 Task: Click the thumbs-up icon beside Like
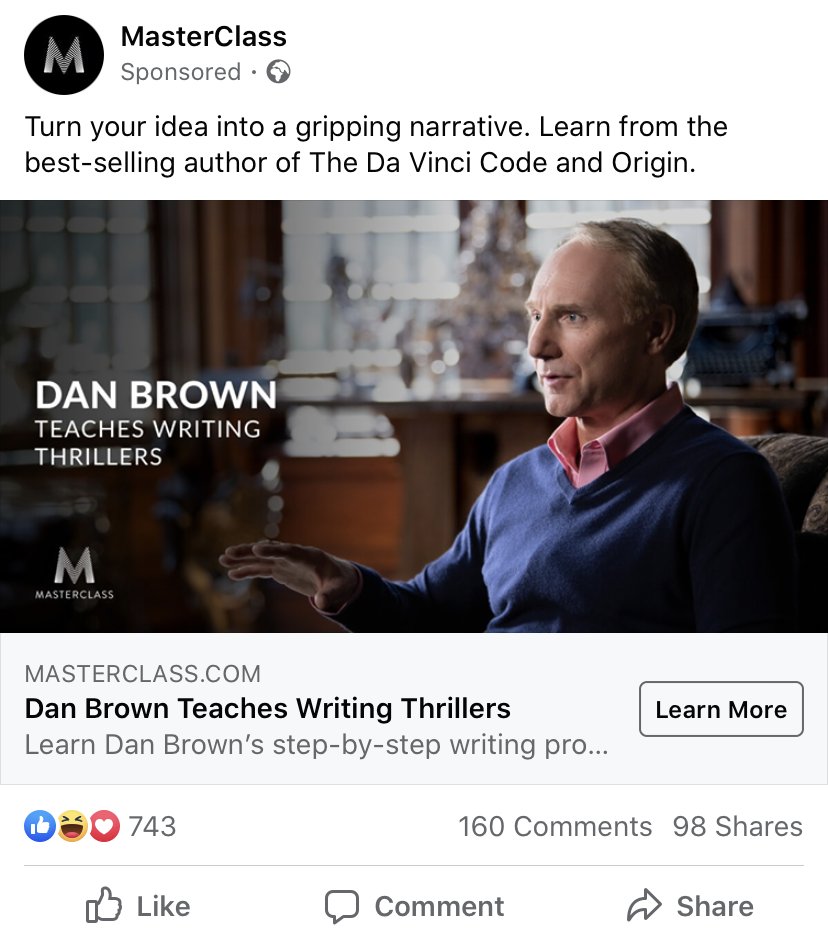pos(104,905)
